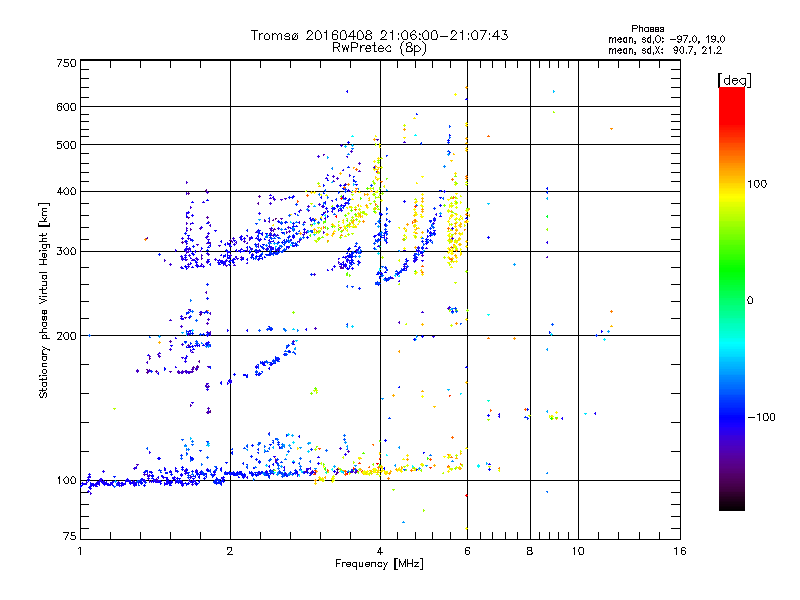
Task: Click the colorbar tick label "100"
Action: click(757, 184)
